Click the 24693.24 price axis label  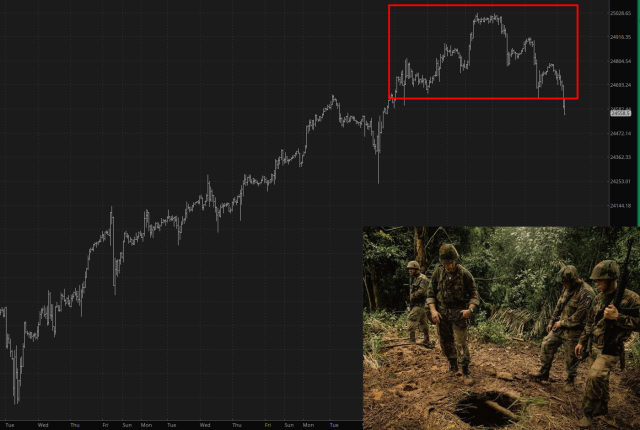(x=620, y=85)
